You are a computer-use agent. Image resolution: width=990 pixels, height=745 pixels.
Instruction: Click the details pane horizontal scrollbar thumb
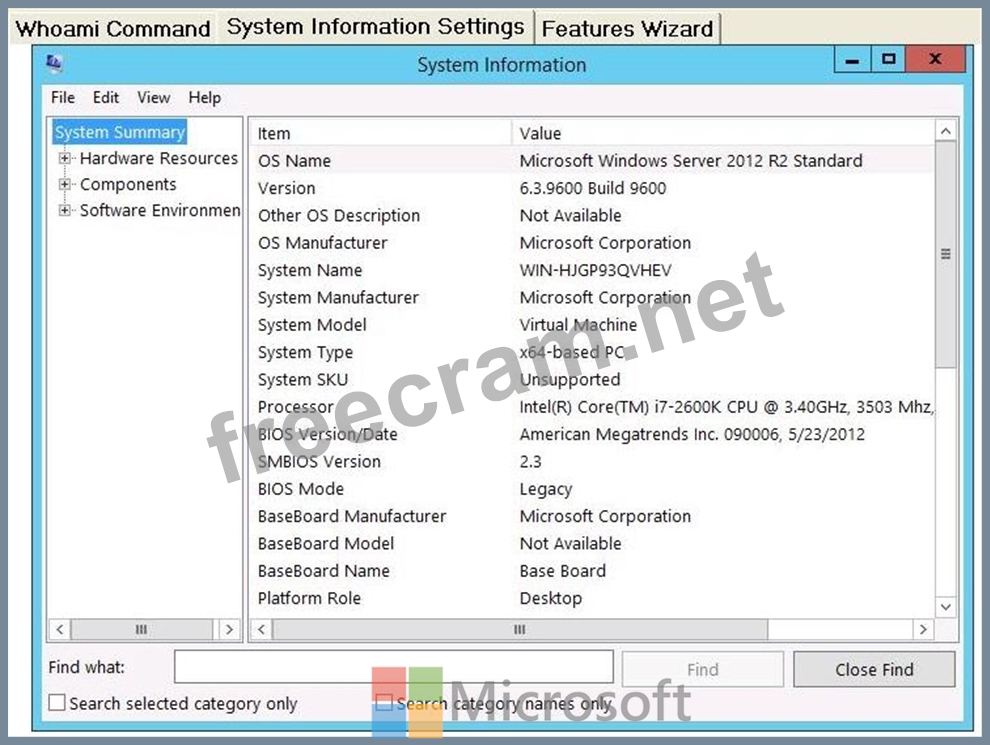(520, 629)
